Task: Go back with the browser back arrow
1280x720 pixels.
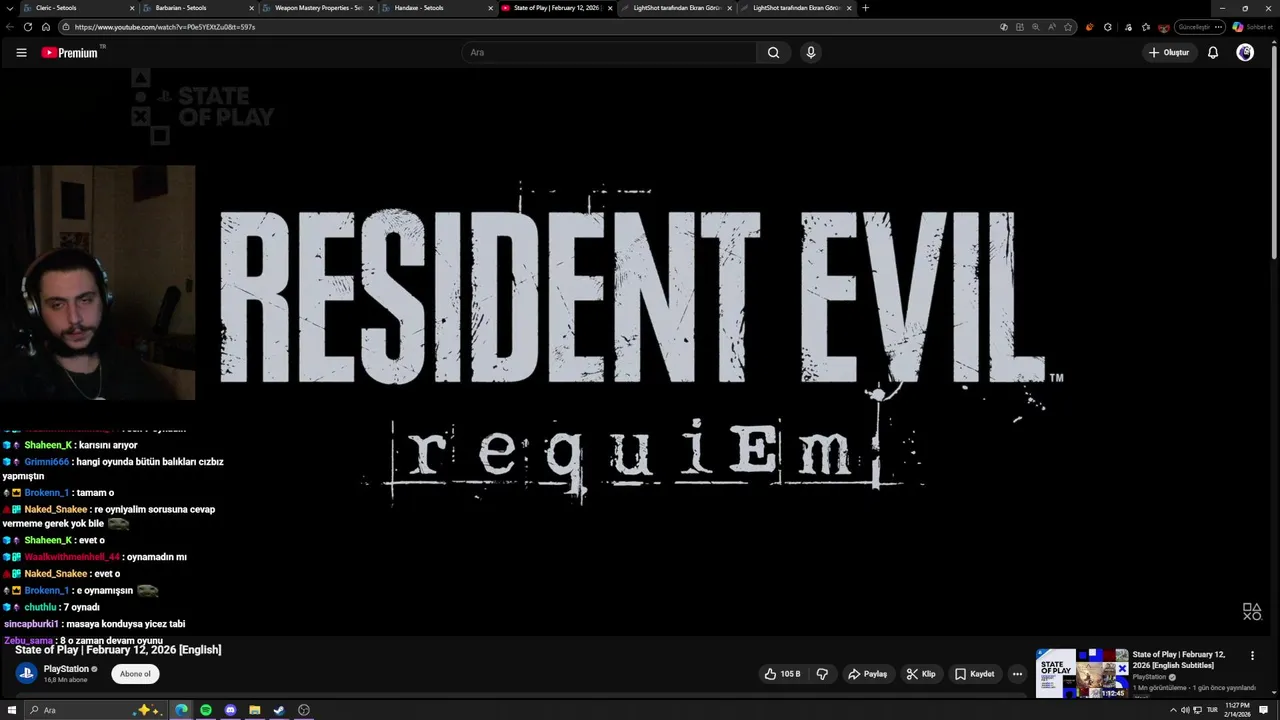Action: 11,27
